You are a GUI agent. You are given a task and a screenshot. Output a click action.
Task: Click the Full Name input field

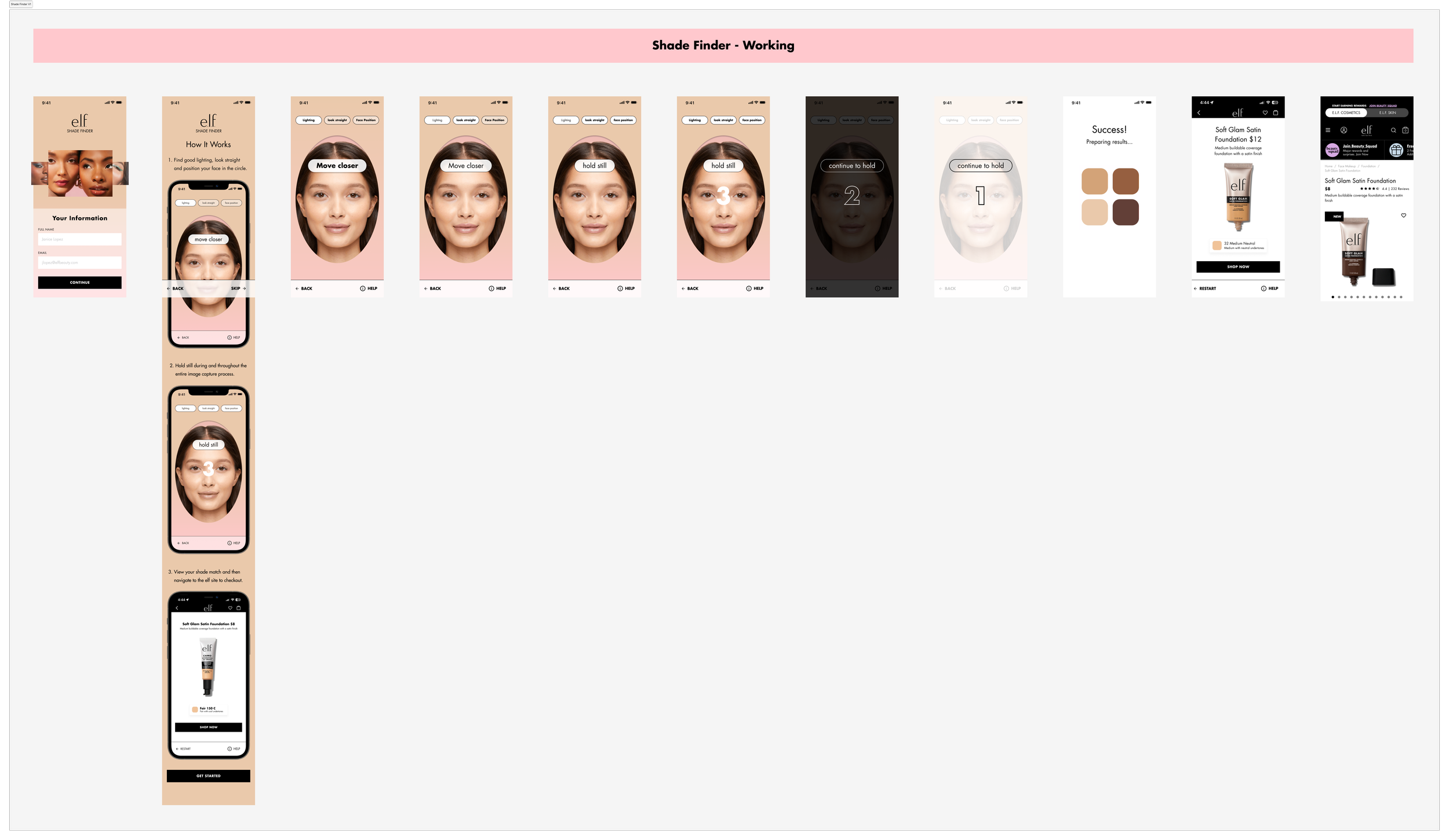80,239
